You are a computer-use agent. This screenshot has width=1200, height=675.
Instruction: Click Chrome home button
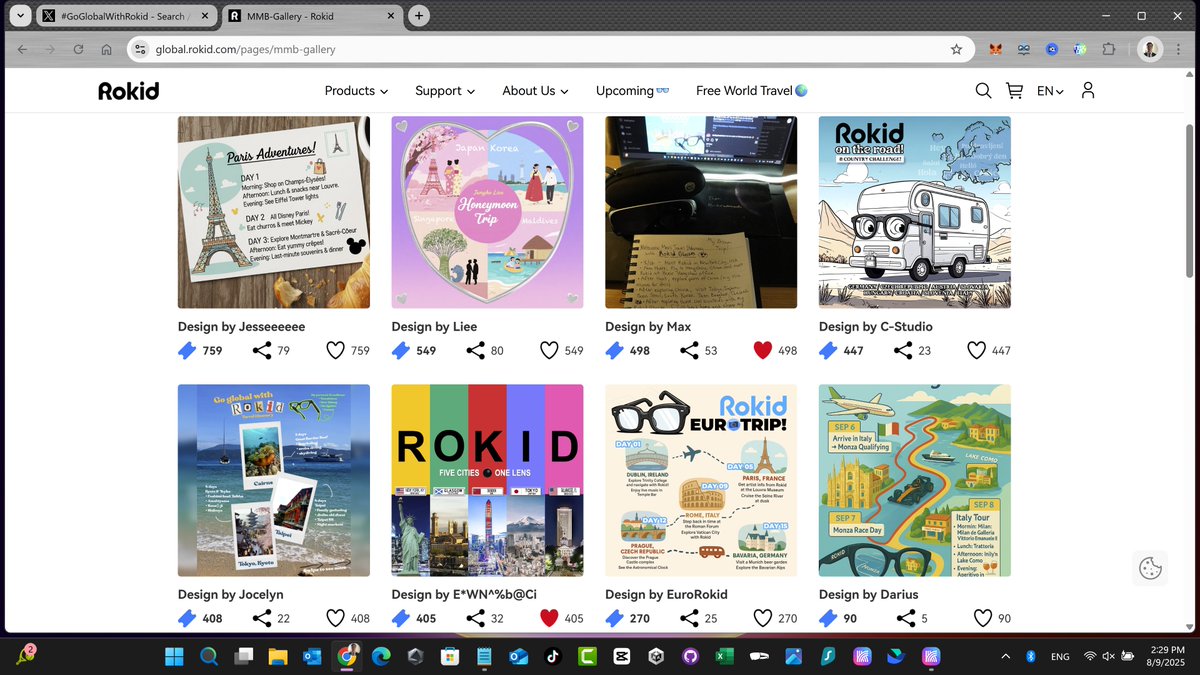[x=106, y=49]
